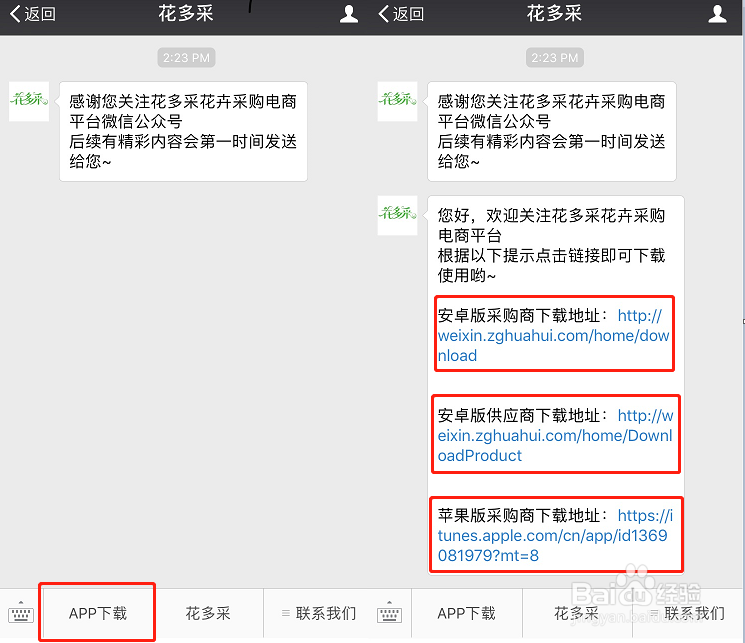
Task: Switch to keyboard input in right chat
Action: click(x=389, y=613)
